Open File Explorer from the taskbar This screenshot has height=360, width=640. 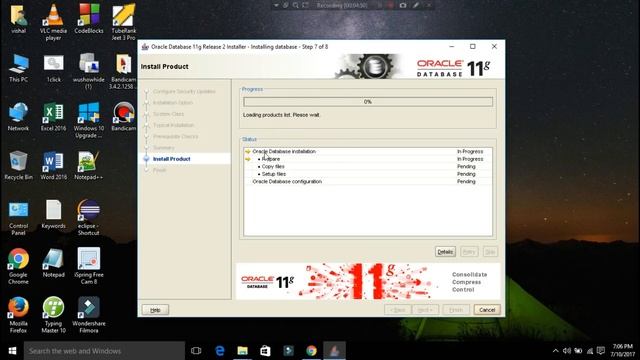coord(242,351)
